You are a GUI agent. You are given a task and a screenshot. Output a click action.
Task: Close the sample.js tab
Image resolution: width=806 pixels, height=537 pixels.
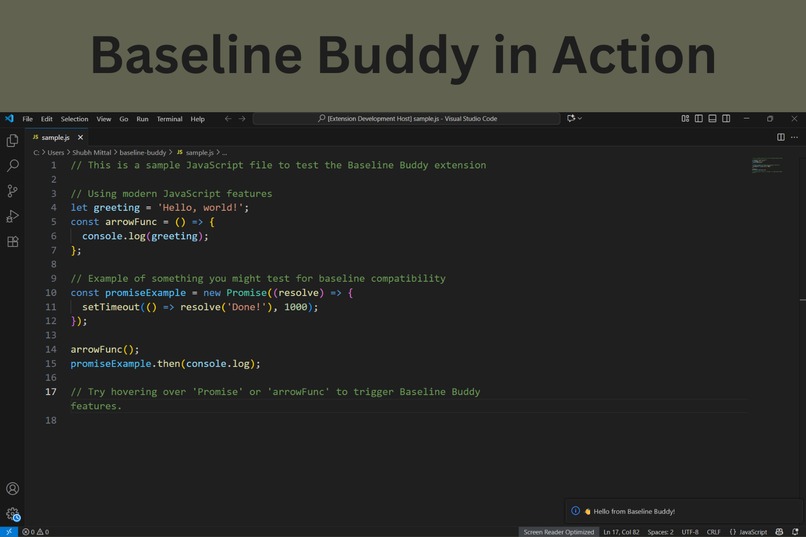[x=80, y=137]
